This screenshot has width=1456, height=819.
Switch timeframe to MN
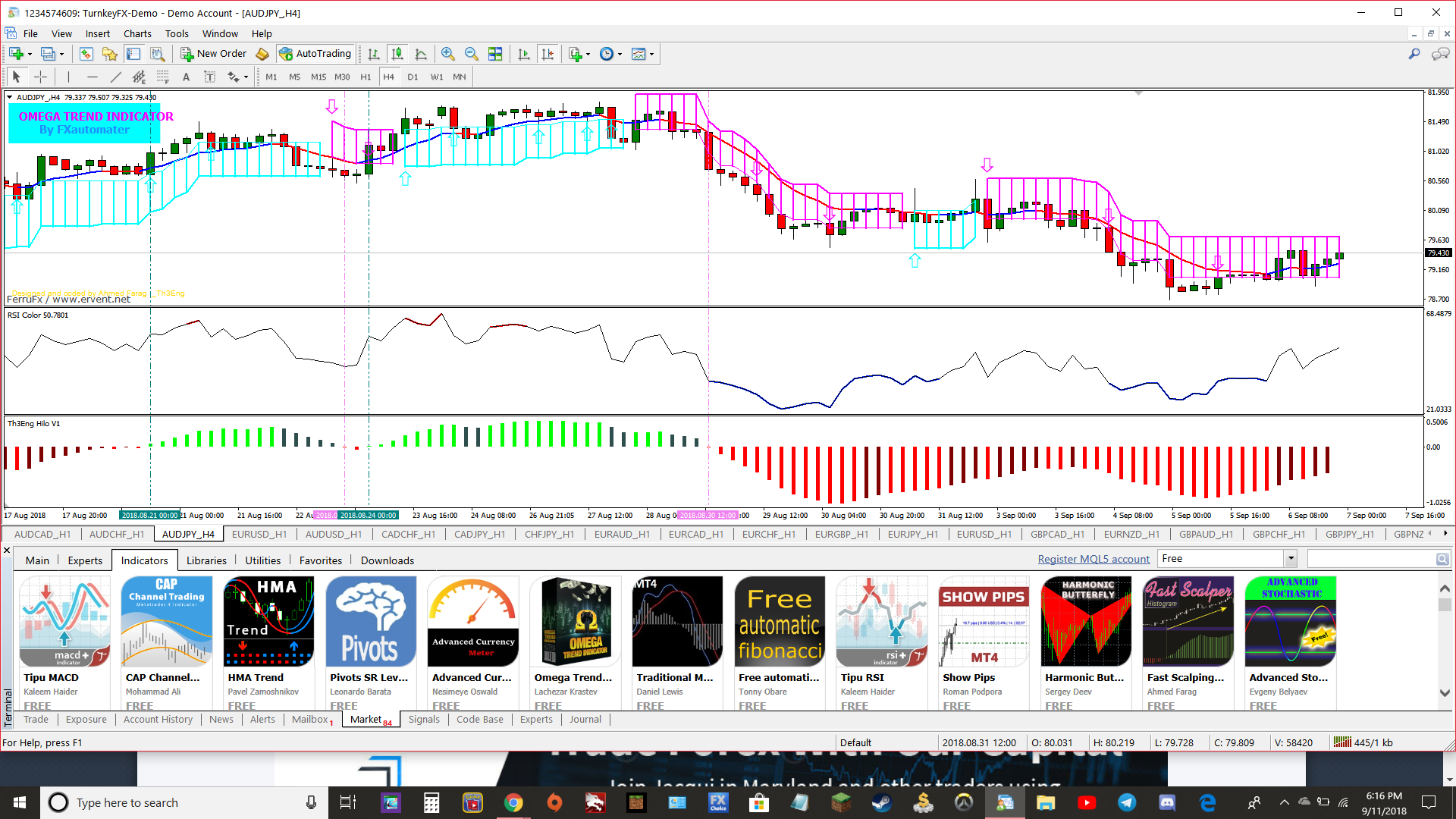460,77
